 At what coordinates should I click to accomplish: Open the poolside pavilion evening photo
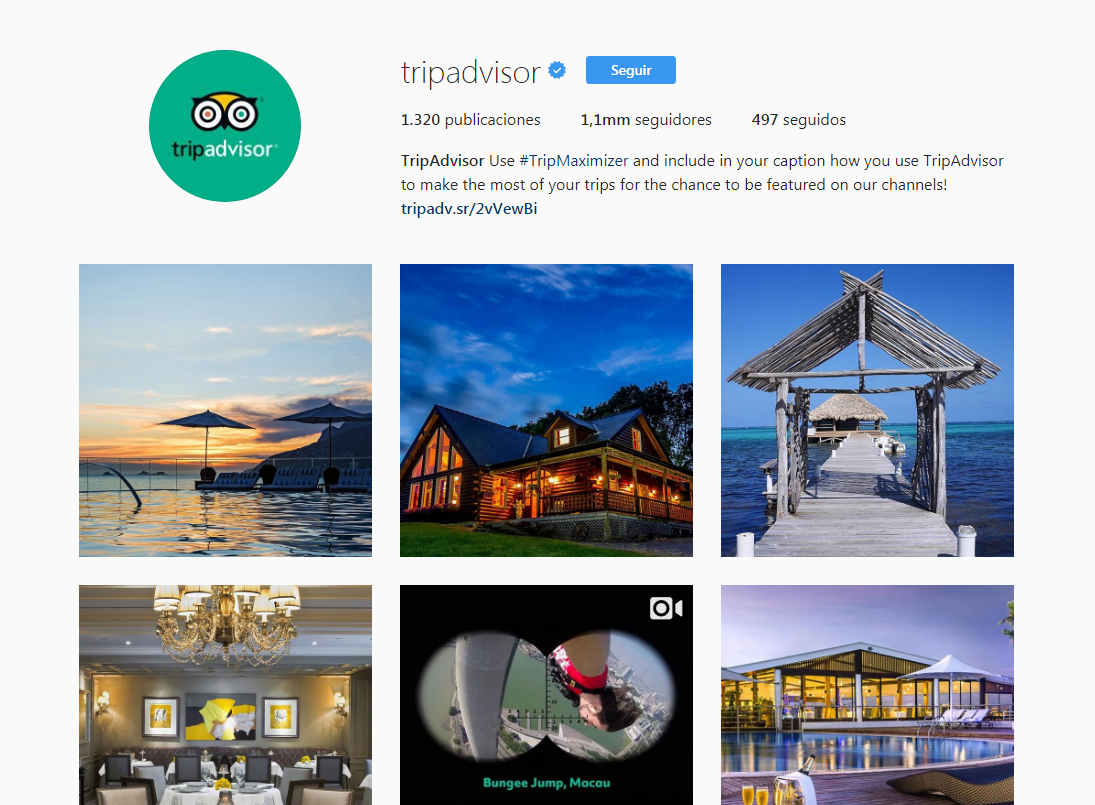coord(867,695)
